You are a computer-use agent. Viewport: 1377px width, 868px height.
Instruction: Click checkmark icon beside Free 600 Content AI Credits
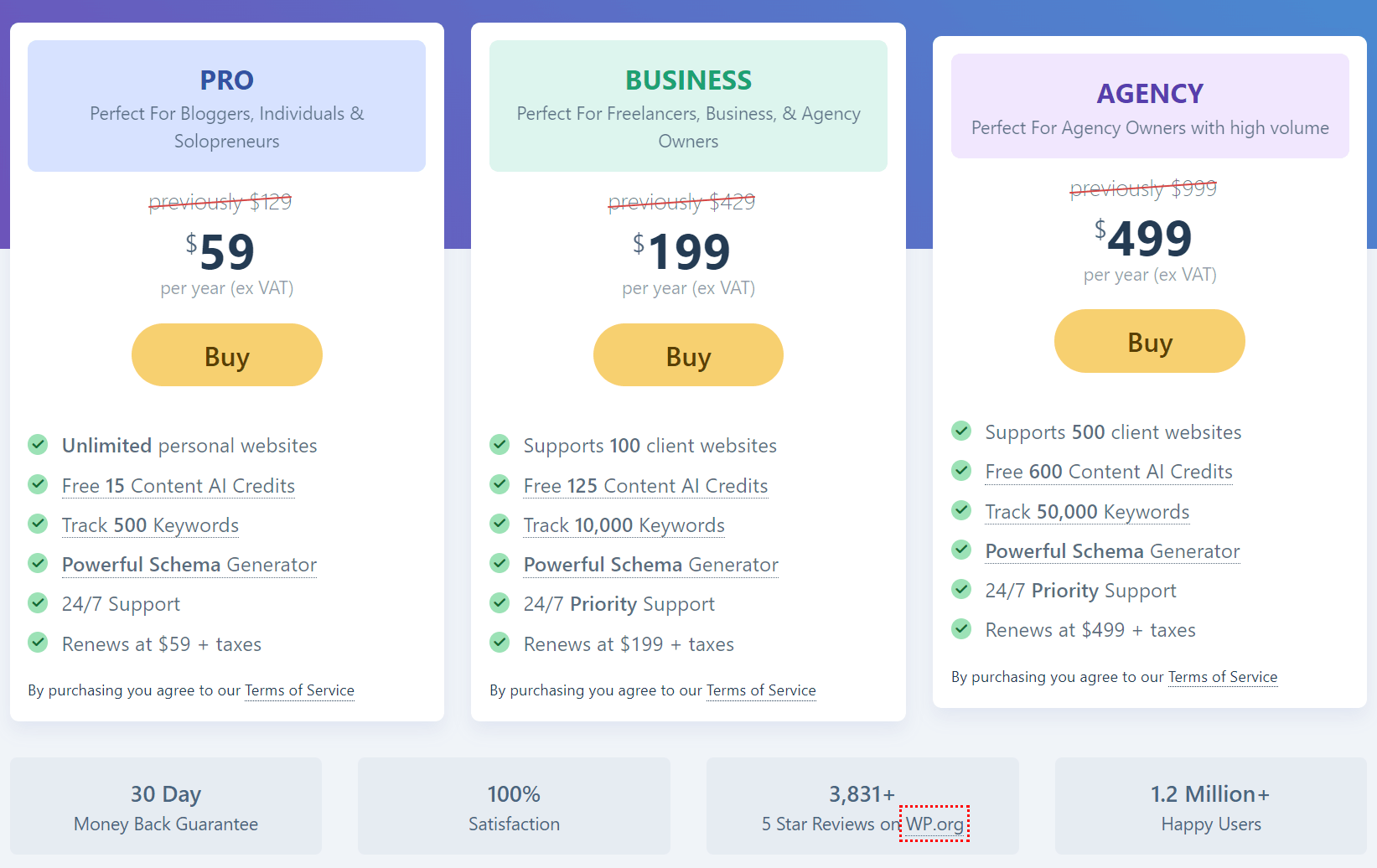pyautogui.click(x=961, y=470)
